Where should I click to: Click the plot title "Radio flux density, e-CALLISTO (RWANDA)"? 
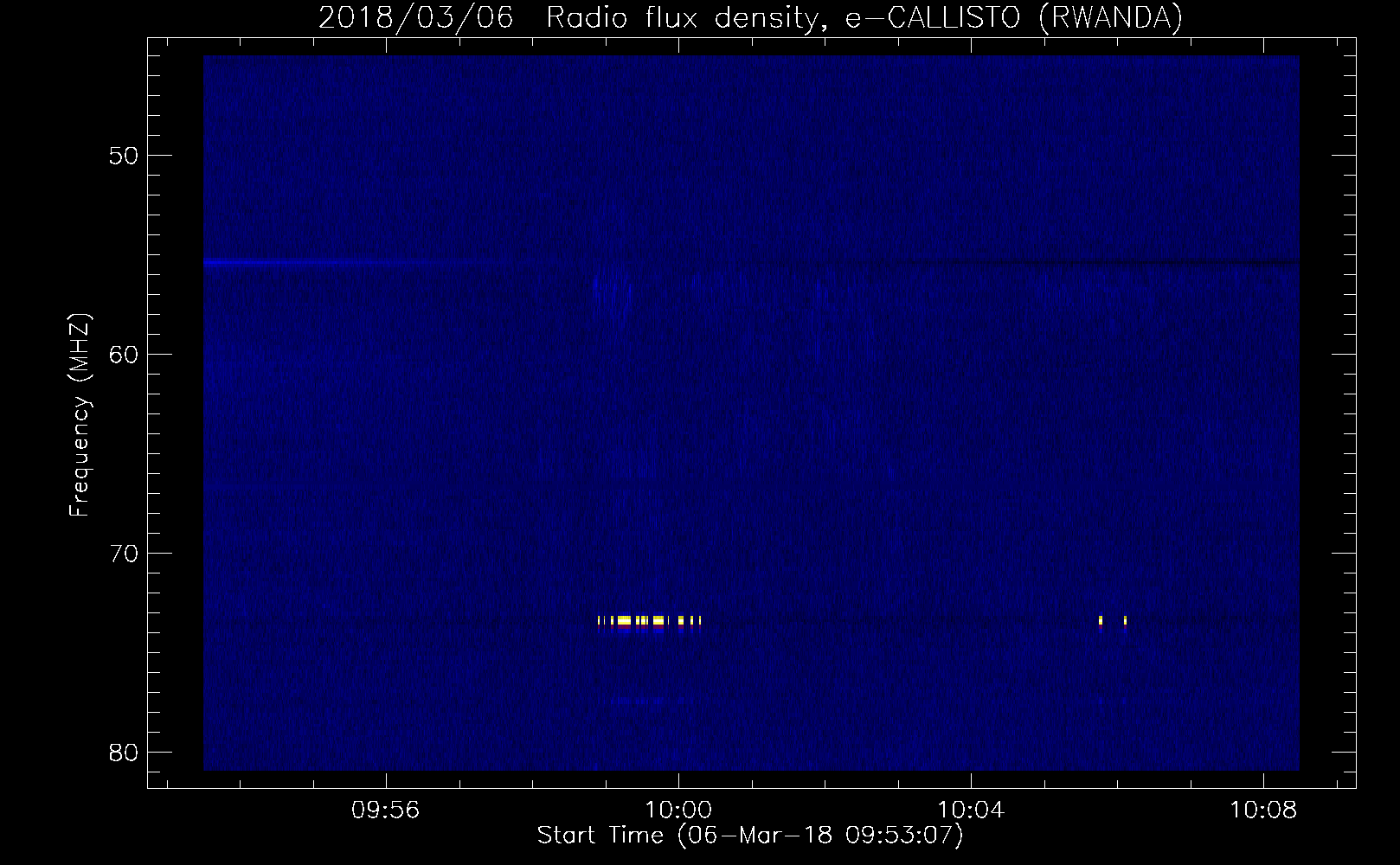pyautogui.click(x=864, y=17)
